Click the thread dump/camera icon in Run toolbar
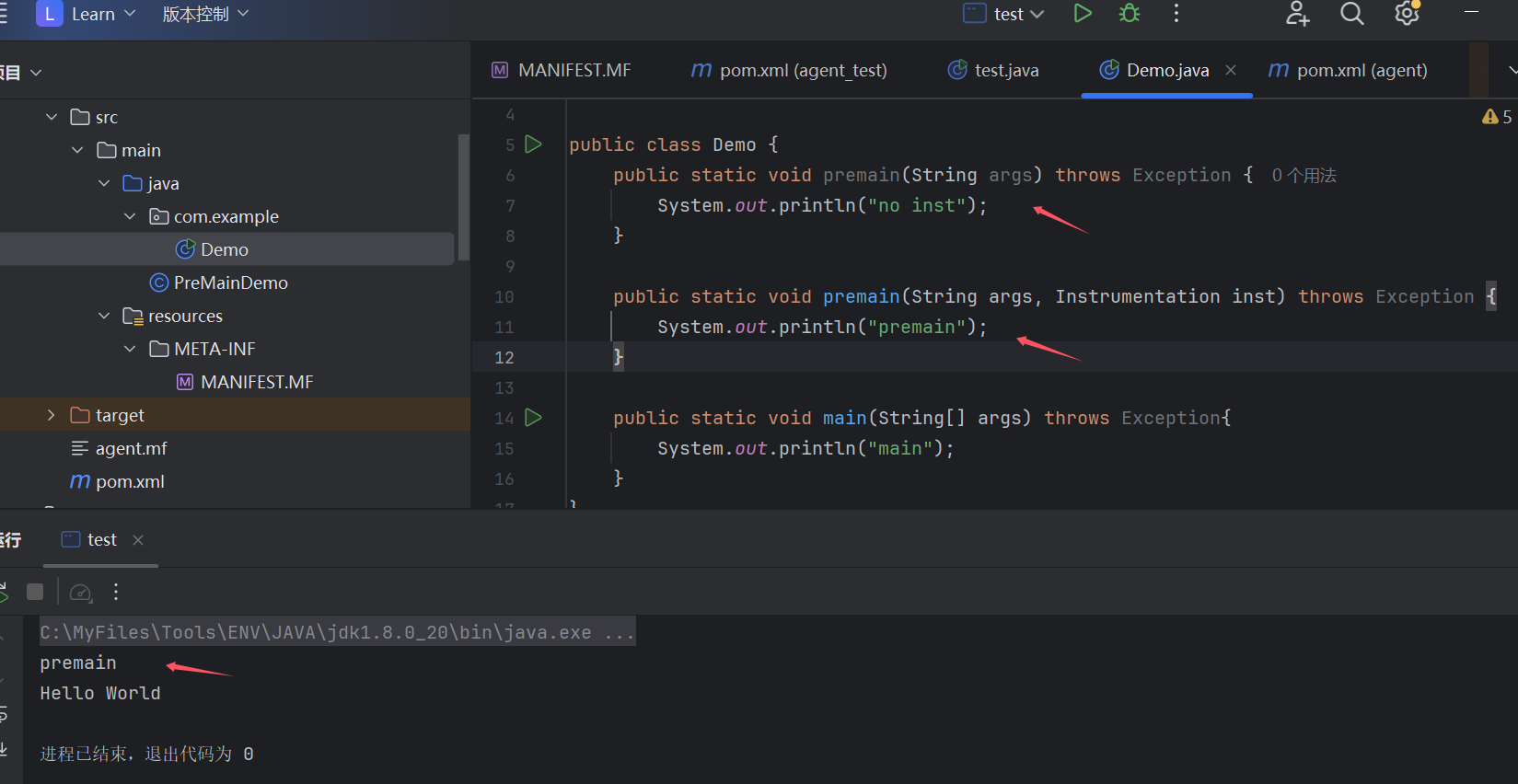Viewport: 1518px width, 784px height. click(81, 593)
